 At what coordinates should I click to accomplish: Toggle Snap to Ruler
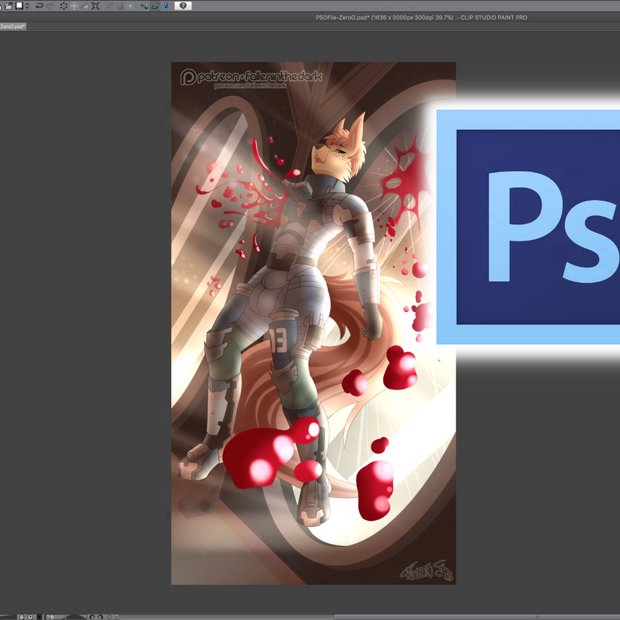point(144,6)
